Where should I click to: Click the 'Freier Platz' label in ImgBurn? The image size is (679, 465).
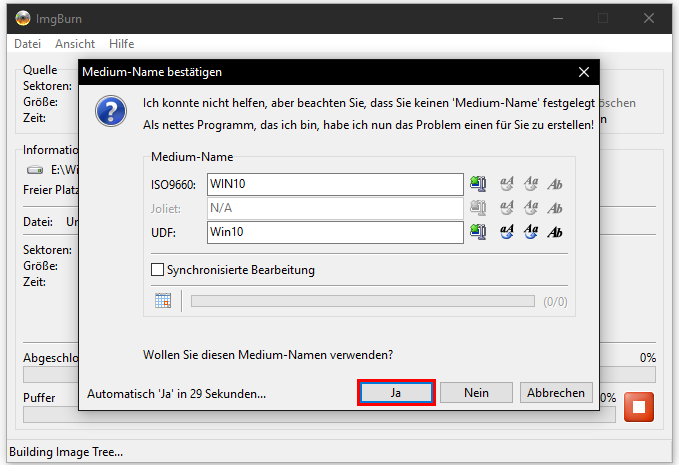tap(51, 190)
